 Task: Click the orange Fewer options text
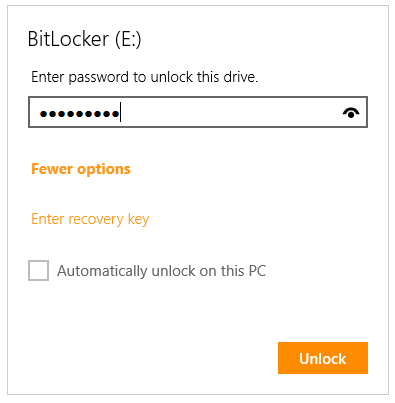coord(81,169)
